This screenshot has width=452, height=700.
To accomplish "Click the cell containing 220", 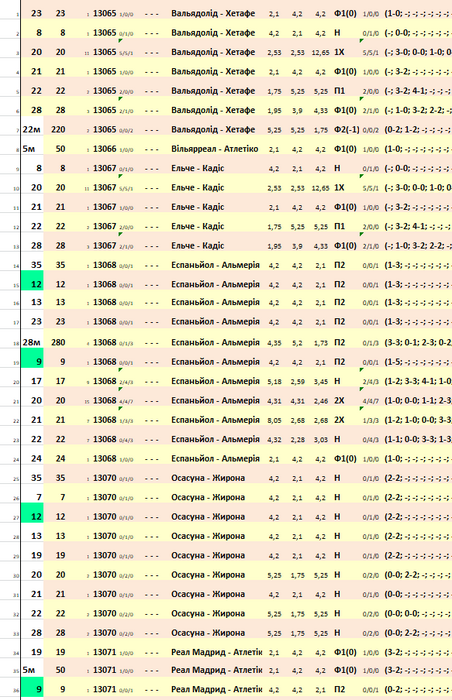I will coord(58,129).
